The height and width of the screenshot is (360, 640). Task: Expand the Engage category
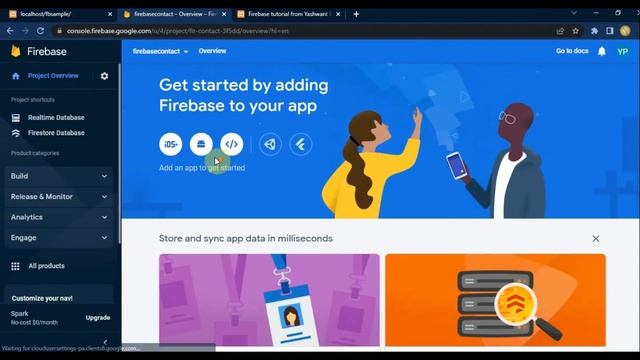tap(59, 238)
